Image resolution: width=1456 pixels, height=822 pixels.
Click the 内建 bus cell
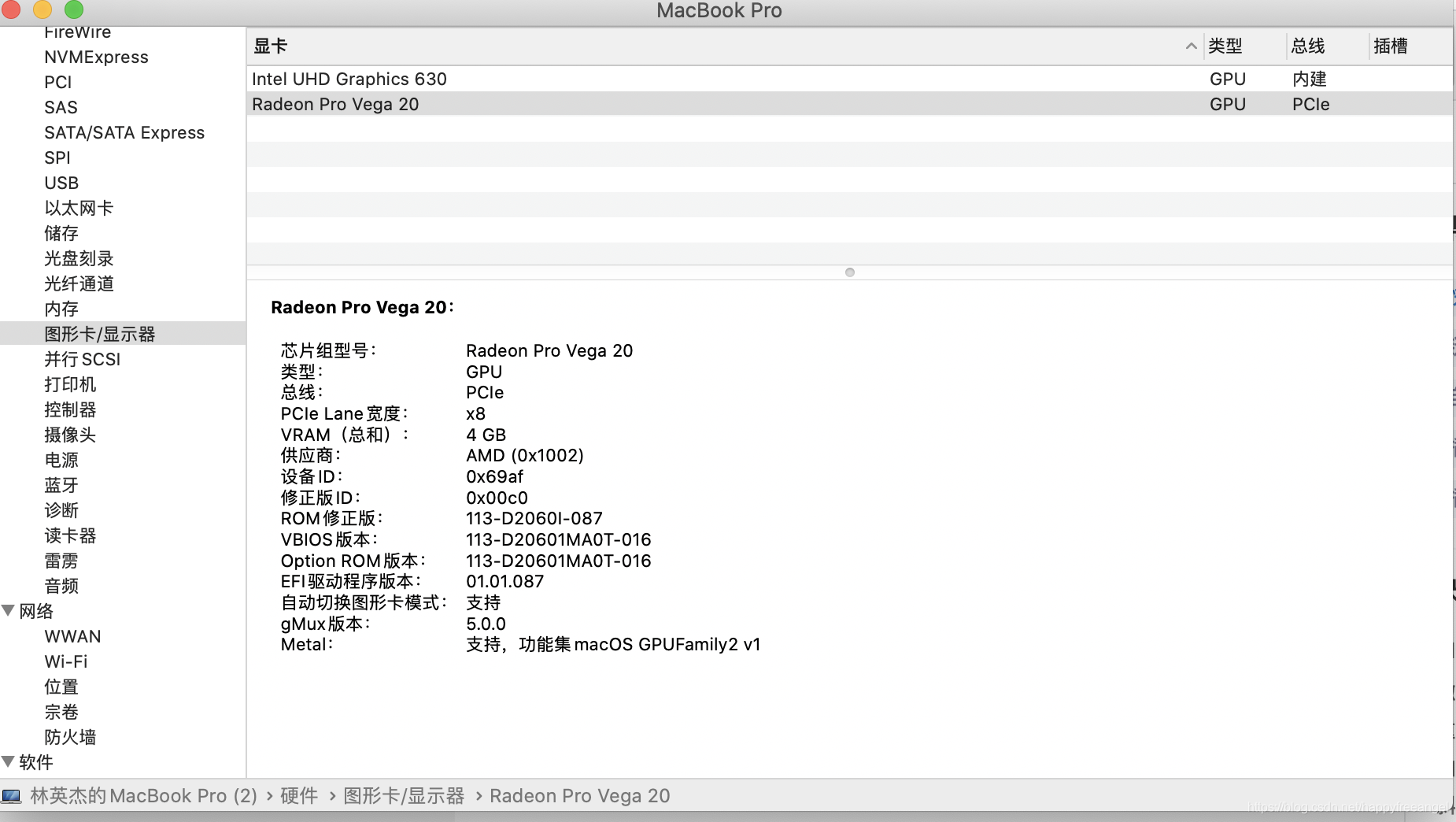click(x=1310, y=79)
